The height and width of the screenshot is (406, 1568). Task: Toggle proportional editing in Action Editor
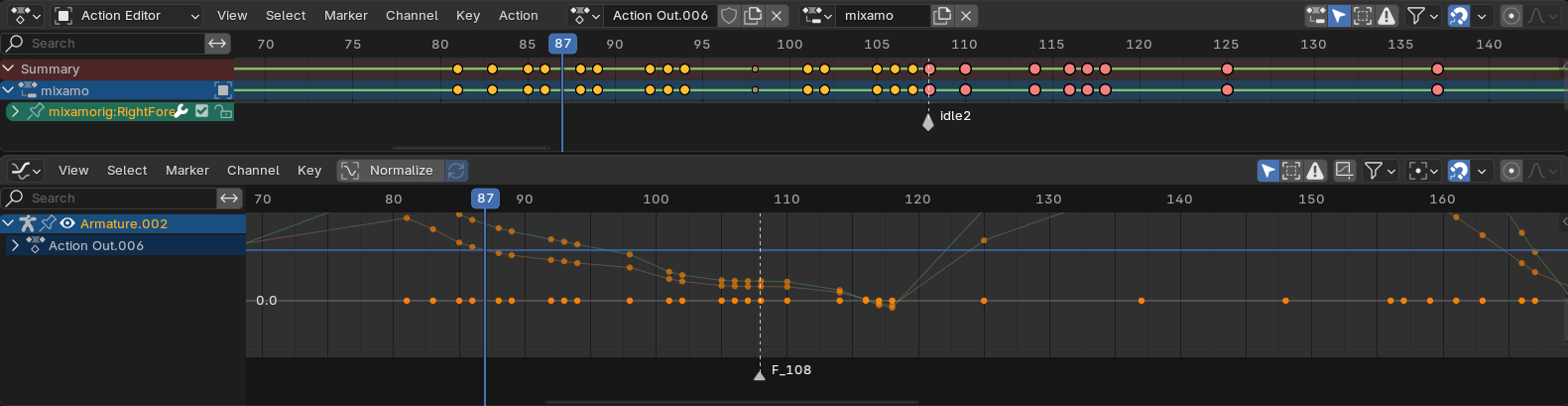click(1510, 15)
